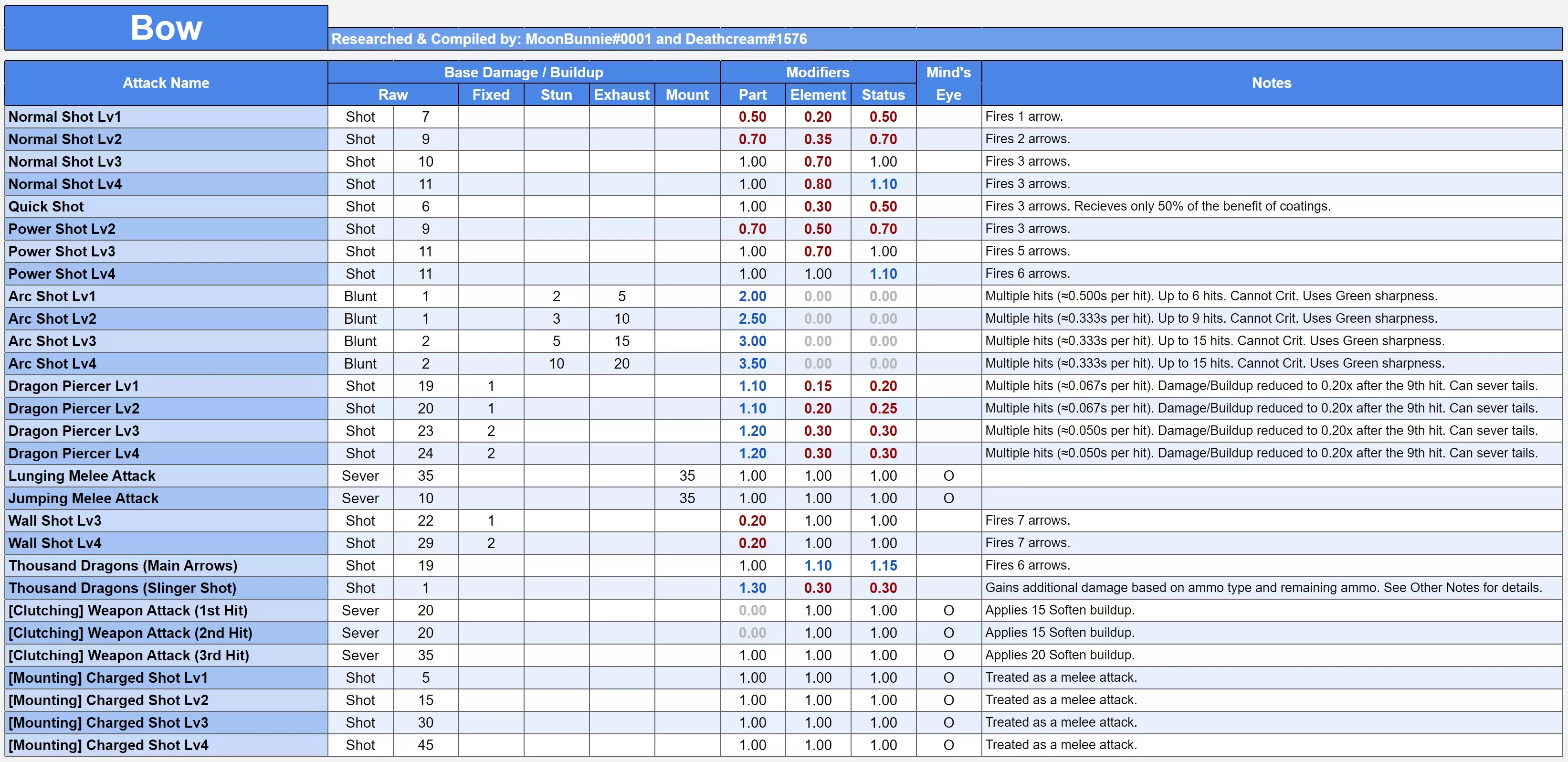
Task: Click Mind's Eye marker for Lunging Melee Attack
Action: click(948, 476)
